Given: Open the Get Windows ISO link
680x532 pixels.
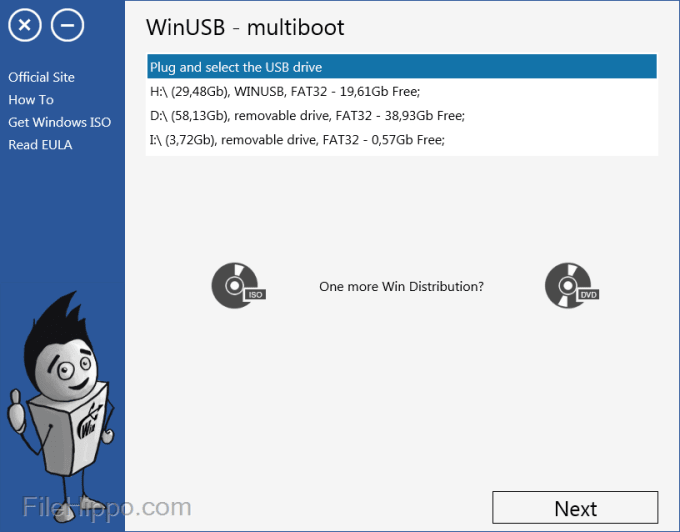Looking at the screenshot, I should [59, 122].
